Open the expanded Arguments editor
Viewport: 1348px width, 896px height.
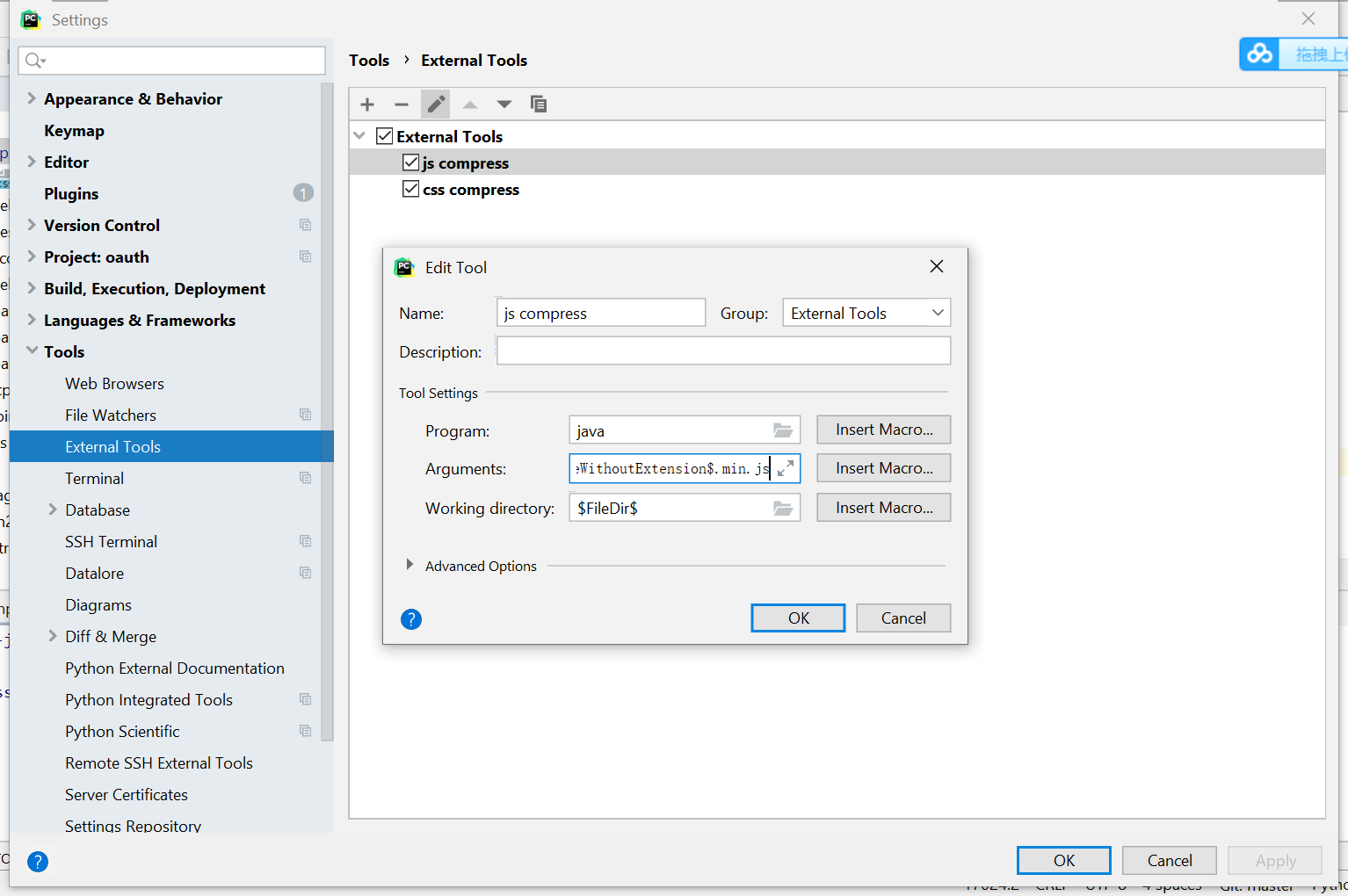pyautogui.click(x=785, y=468)
